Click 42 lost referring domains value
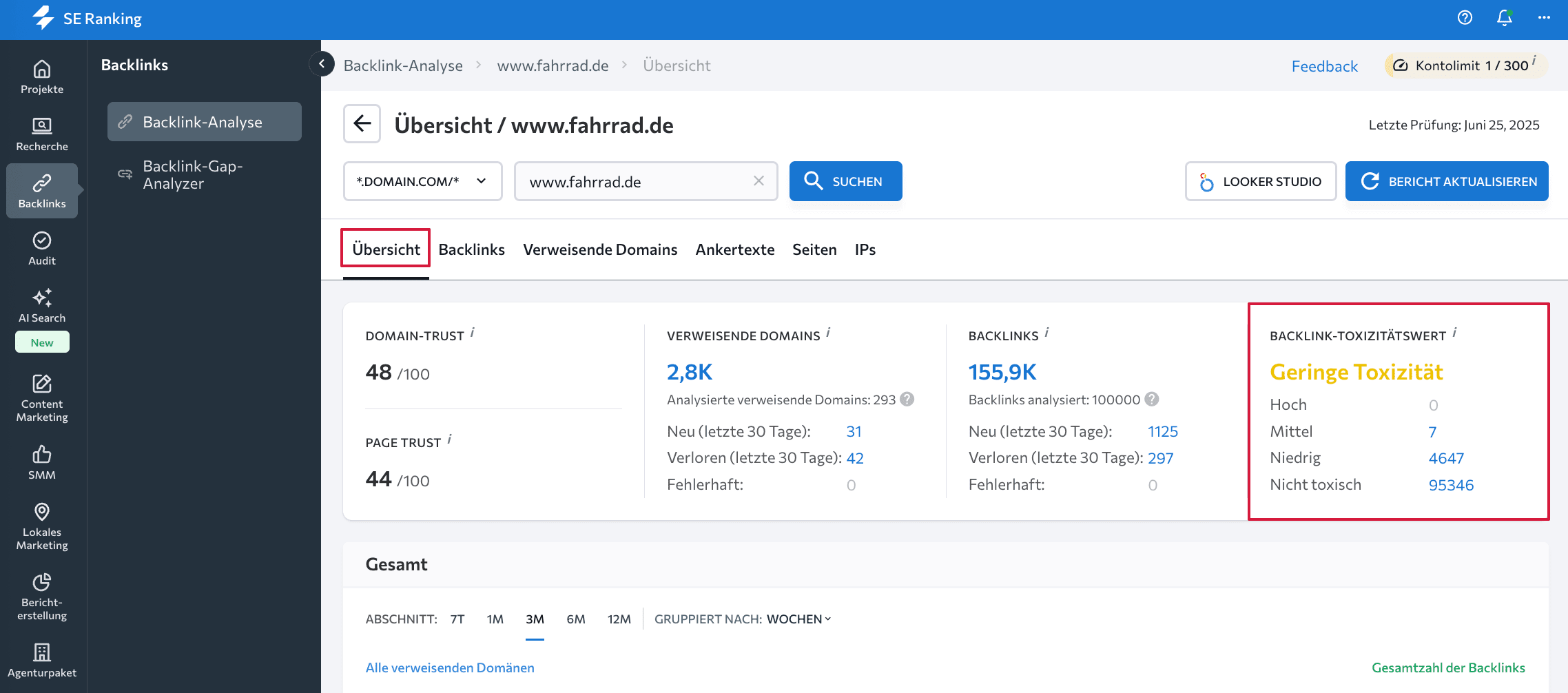1568x693 pixels. coord(855,458)
